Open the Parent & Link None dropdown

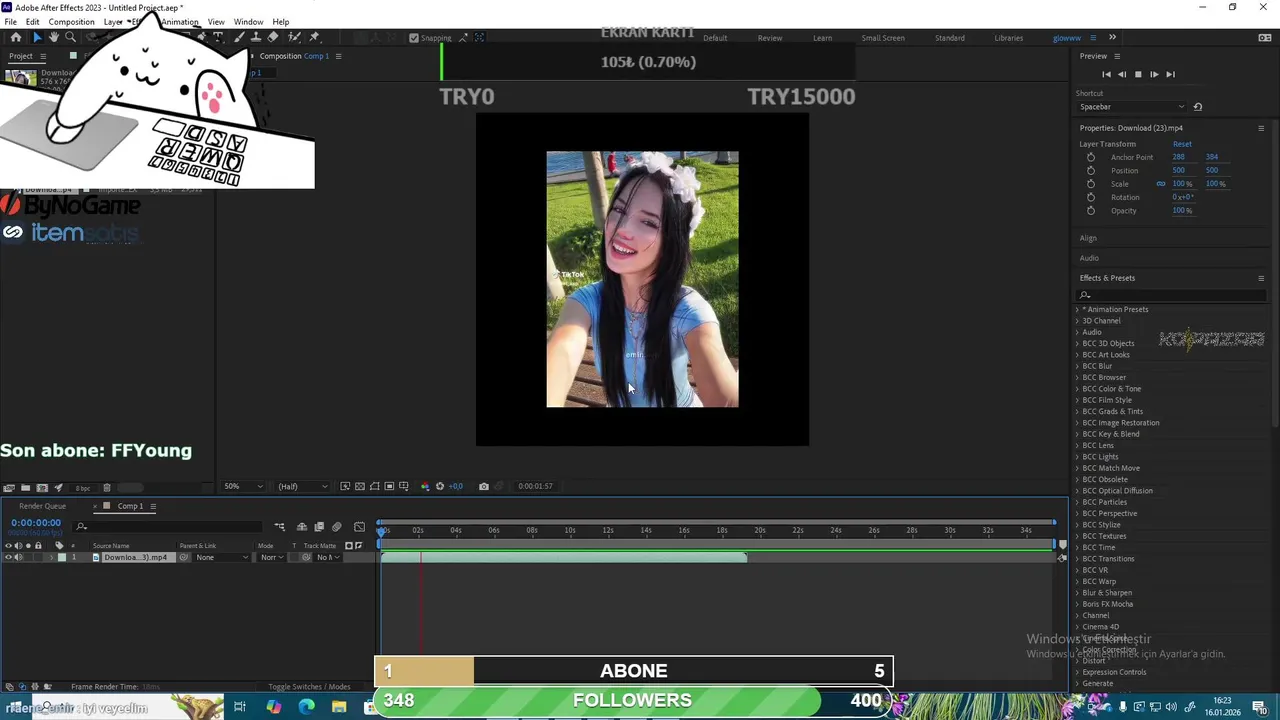[220, 557]
